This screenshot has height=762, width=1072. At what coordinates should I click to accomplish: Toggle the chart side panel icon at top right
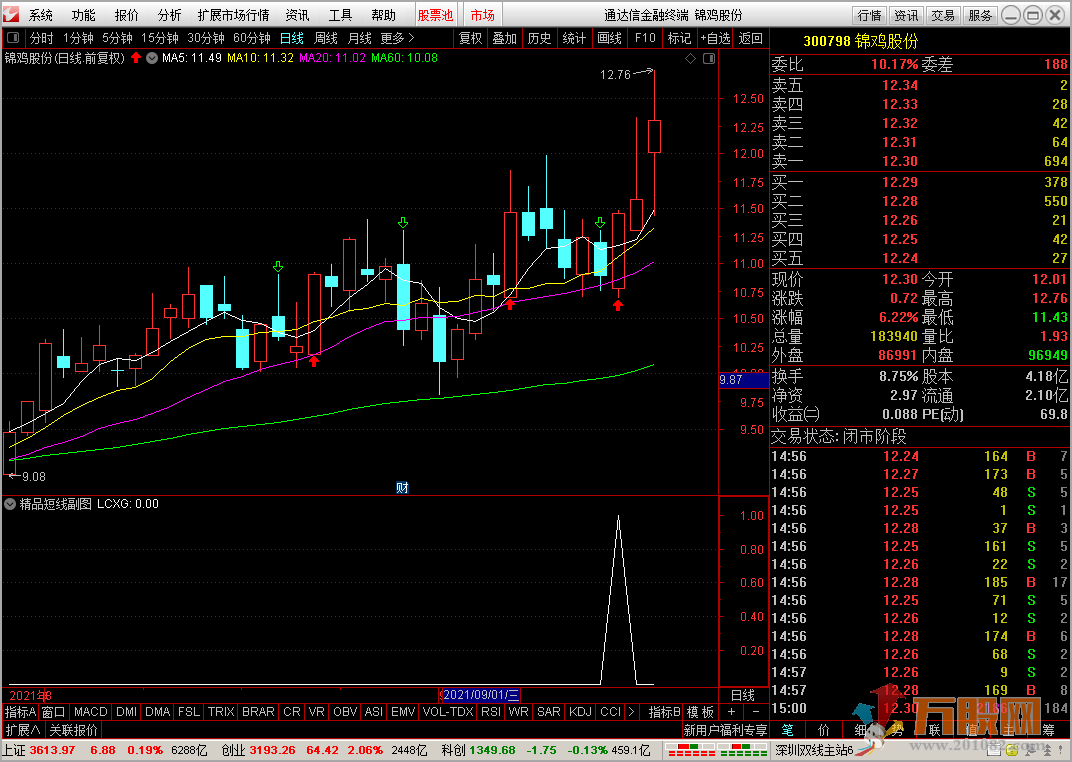[709, 59]
